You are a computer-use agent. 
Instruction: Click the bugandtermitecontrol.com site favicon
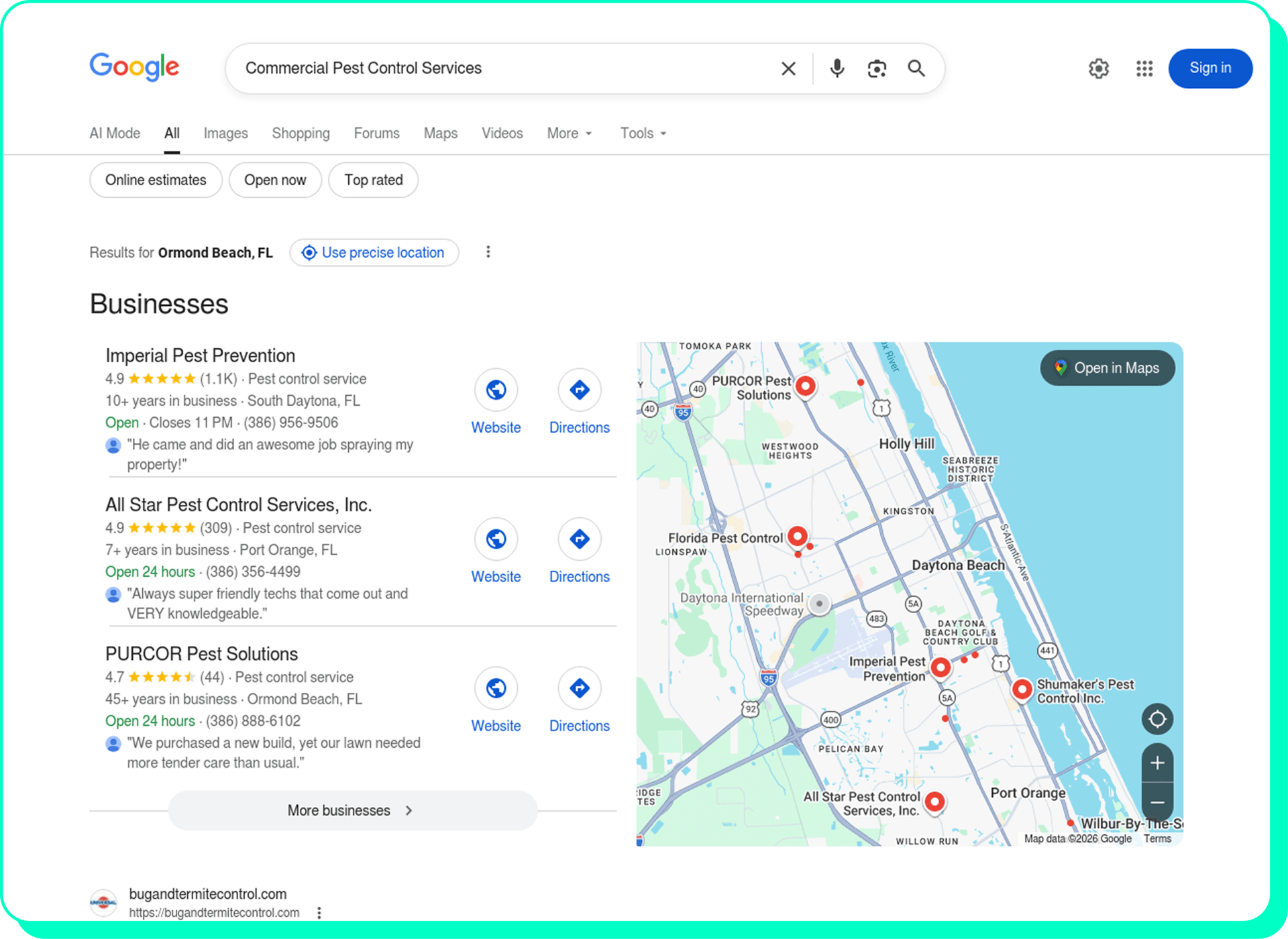point(103,903)
